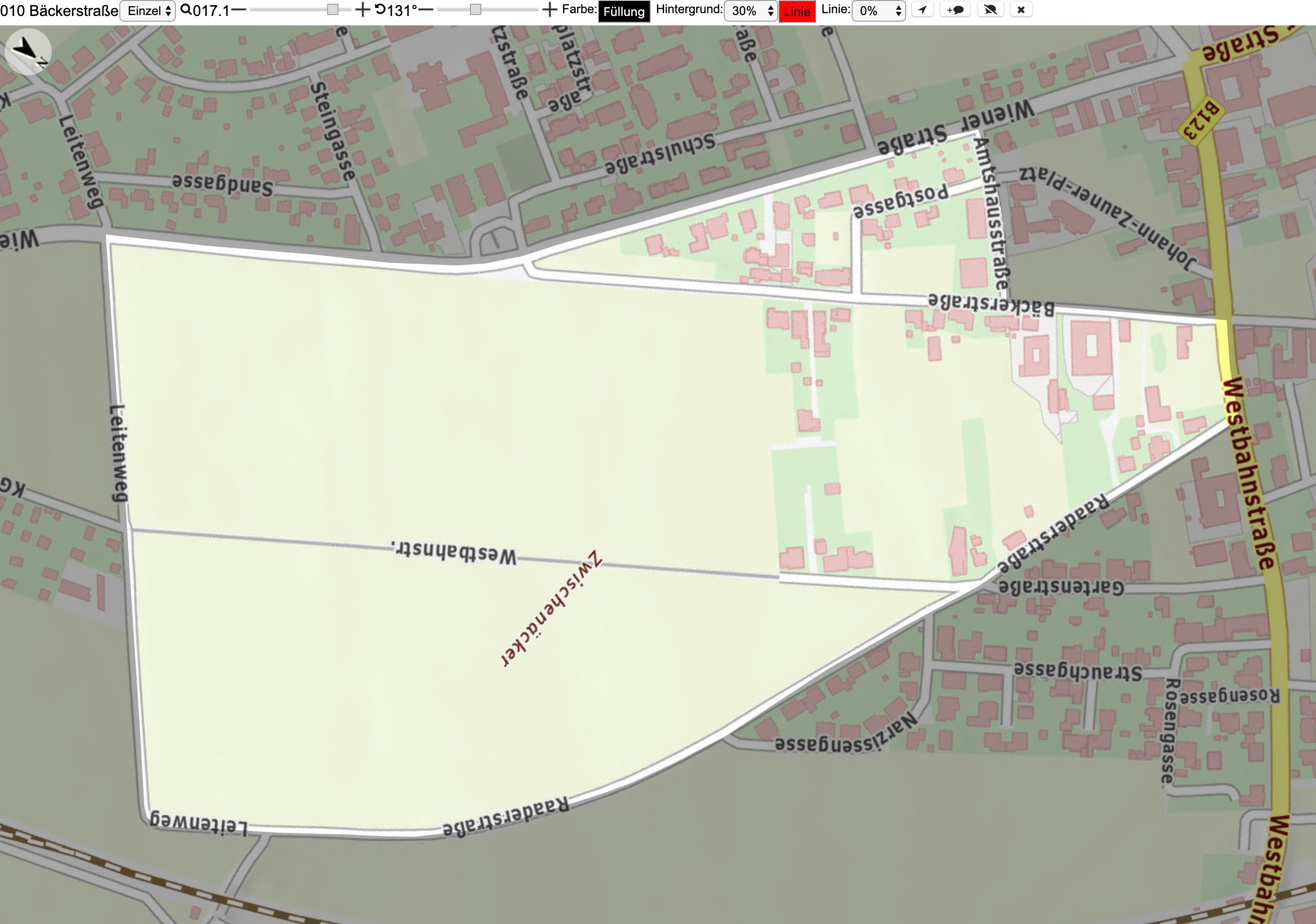The width and height of the screenshot is (1316, 924).
Task: Click the zoom magnifier icon
Action: pos(186,10)
